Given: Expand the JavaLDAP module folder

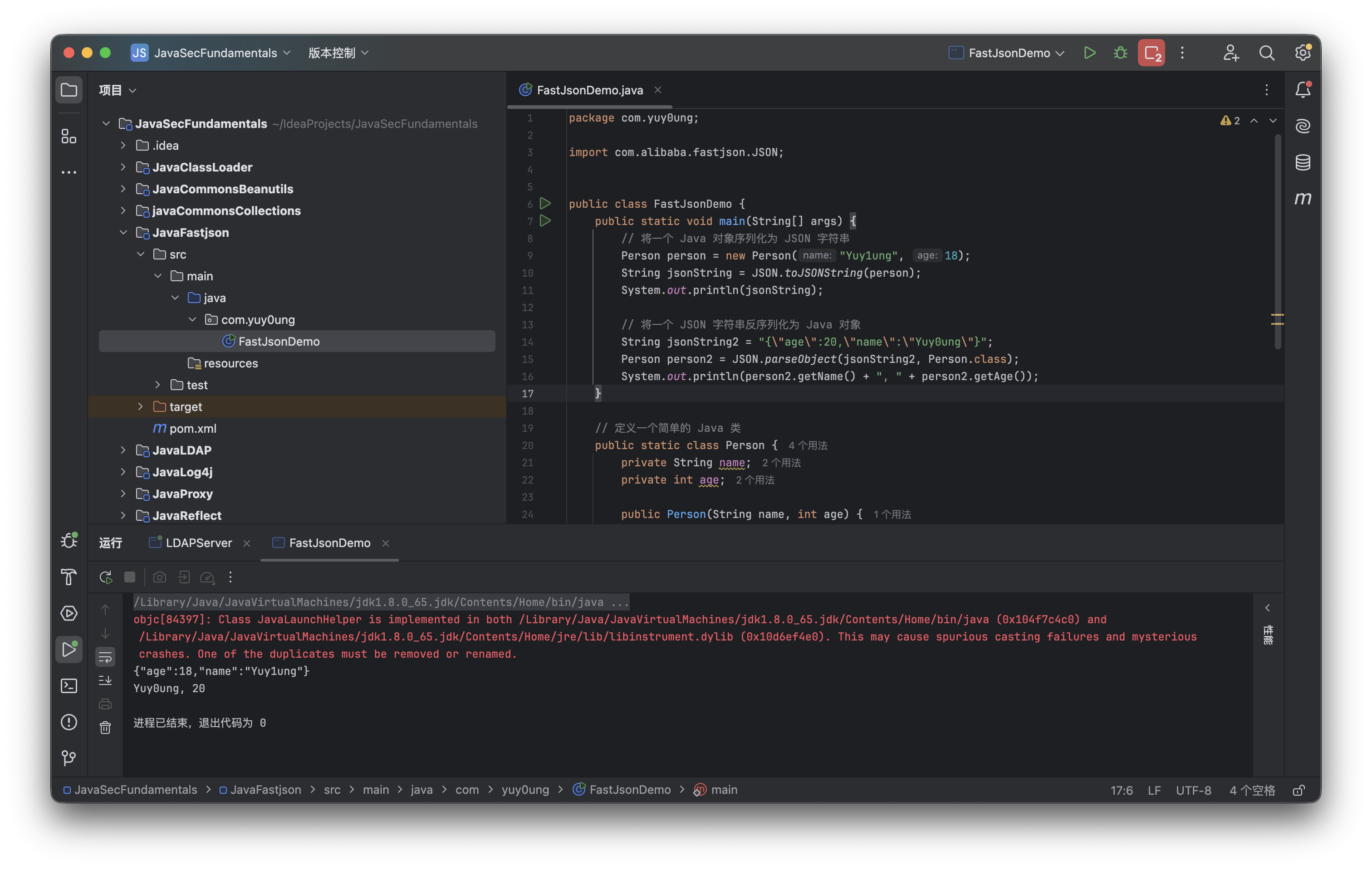Looking at the screenshot, I should 123,450.
